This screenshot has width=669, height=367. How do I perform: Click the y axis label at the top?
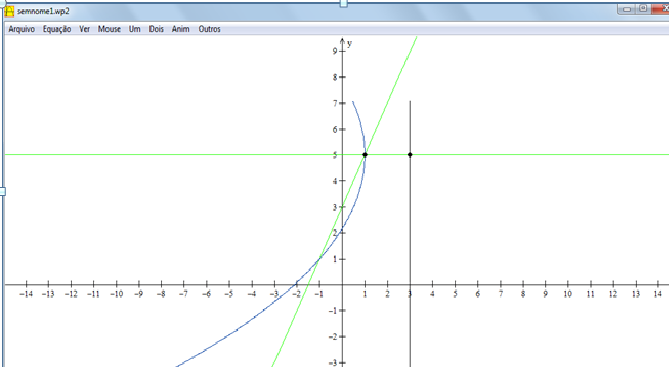349,43
